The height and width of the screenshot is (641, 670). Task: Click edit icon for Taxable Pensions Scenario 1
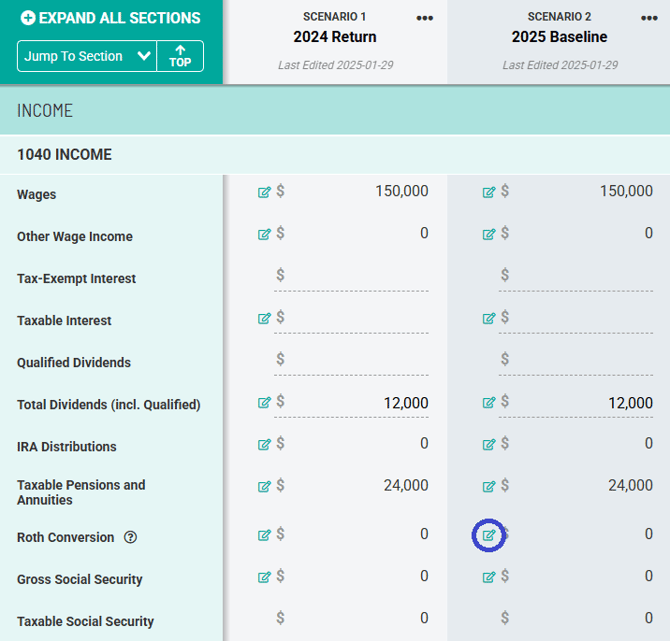264,487
